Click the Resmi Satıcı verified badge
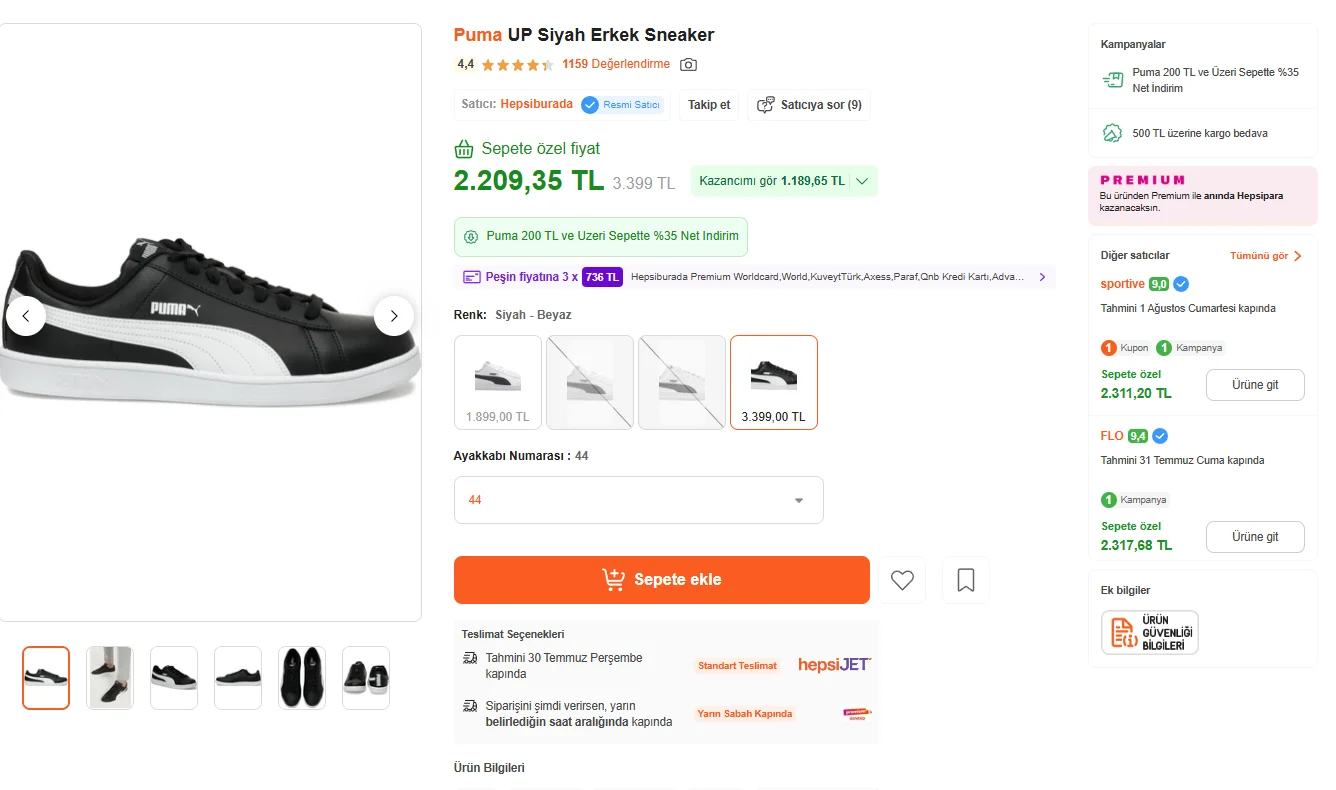 point(622,105)
